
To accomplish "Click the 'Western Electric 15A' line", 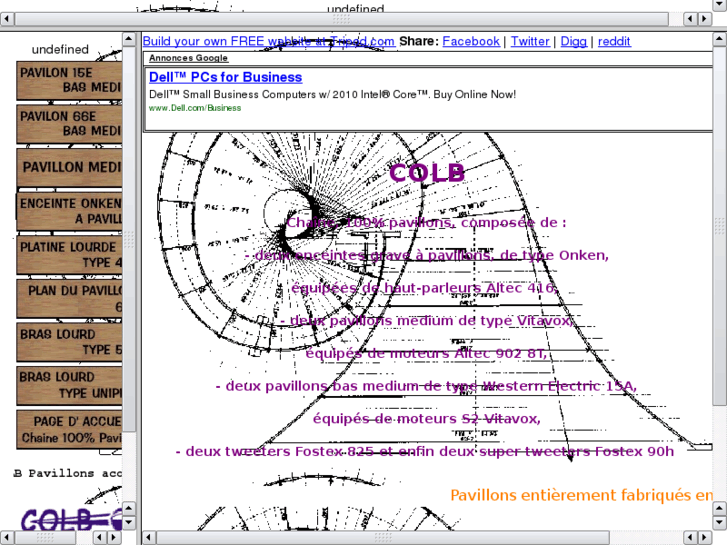I will 427,386.
